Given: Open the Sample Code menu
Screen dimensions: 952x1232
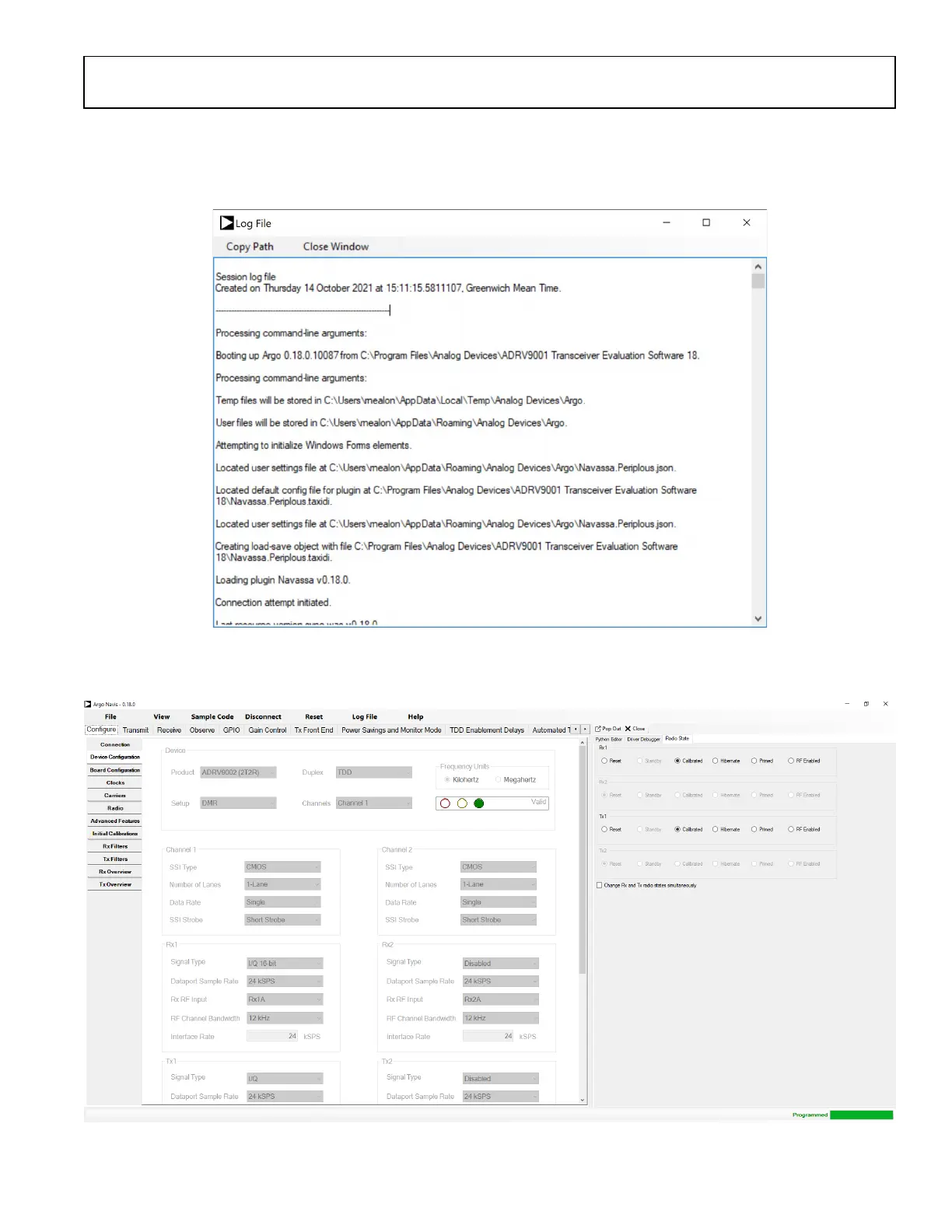Looking at the screenshot, I should 212,717.
